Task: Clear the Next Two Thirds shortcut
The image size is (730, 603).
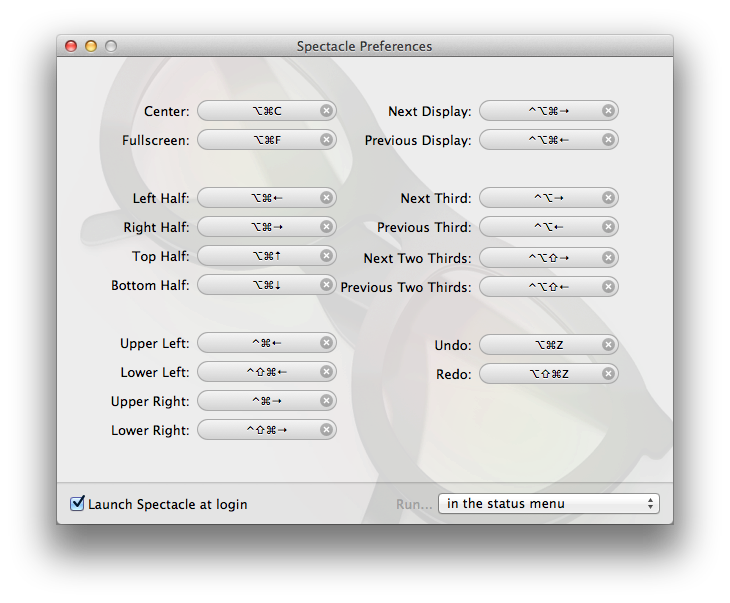Action: click(x=608, y=257)
